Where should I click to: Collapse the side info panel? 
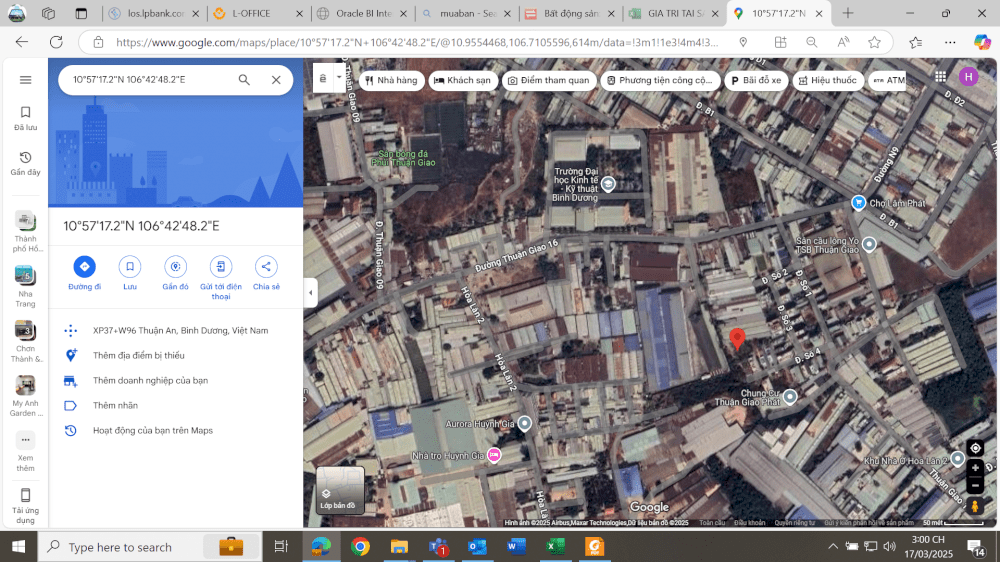tap(310, 292)
